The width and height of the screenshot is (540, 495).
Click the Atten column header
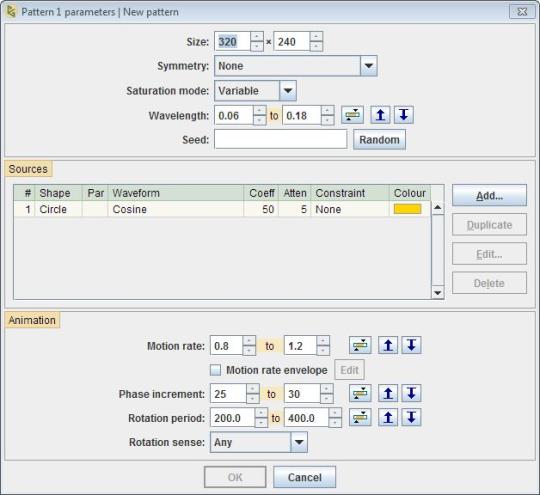click(295, 193)
